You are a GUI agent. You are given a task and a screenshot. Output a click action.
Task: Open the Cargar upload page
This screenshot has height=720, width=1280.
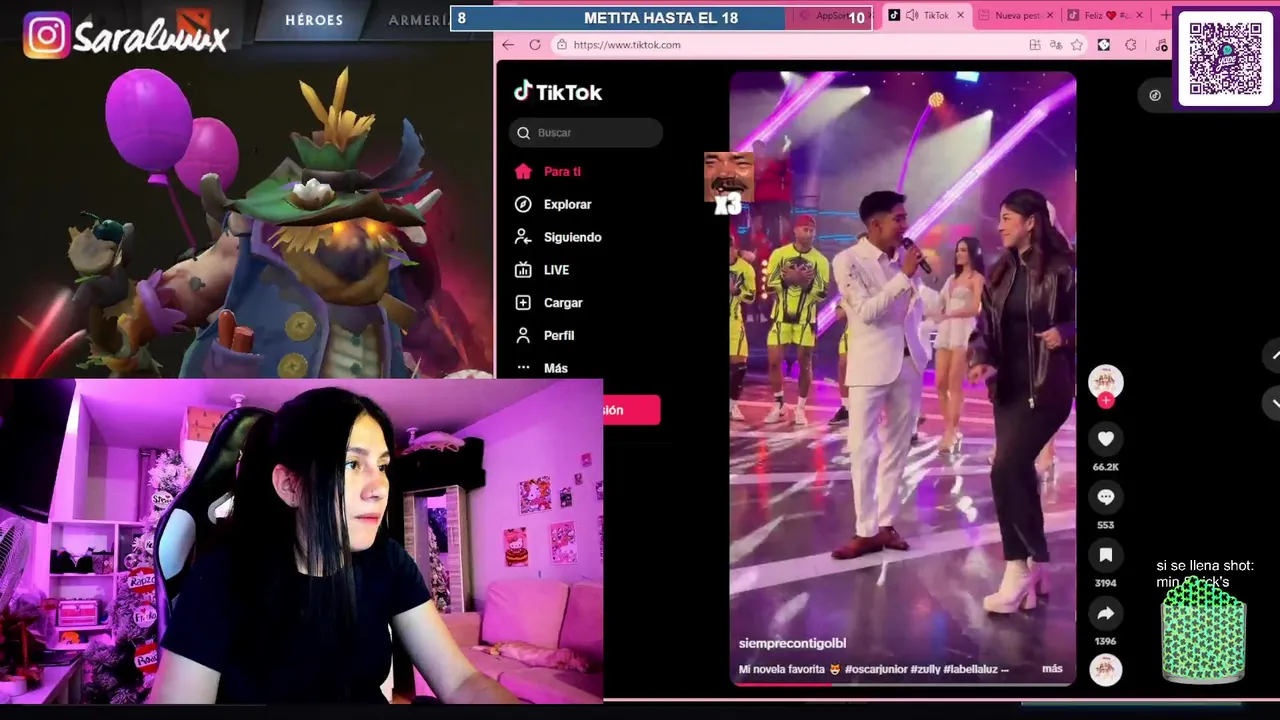(548, 303)
